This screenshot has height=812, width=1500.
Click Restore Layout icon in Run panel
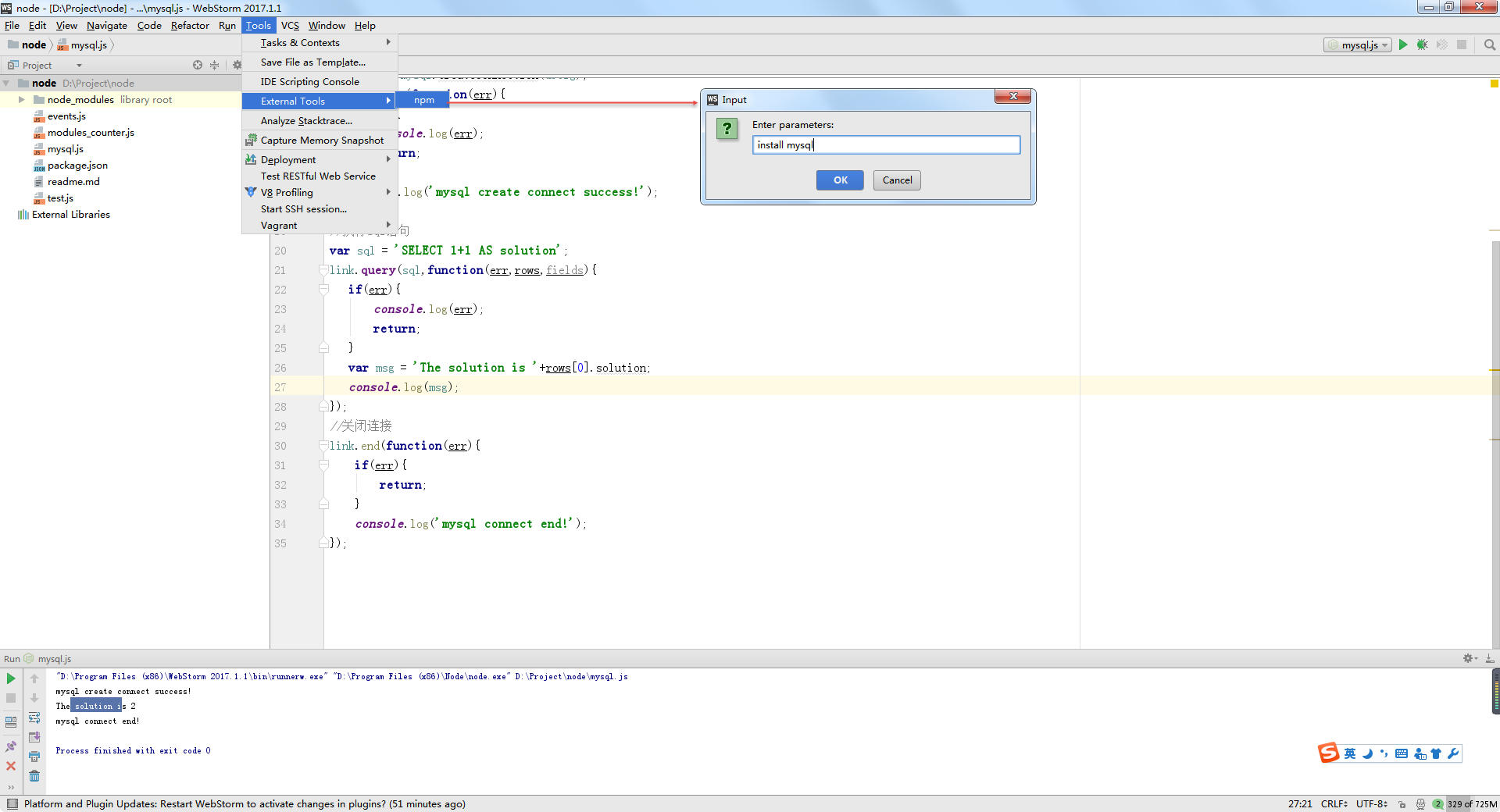pos(11,722)
